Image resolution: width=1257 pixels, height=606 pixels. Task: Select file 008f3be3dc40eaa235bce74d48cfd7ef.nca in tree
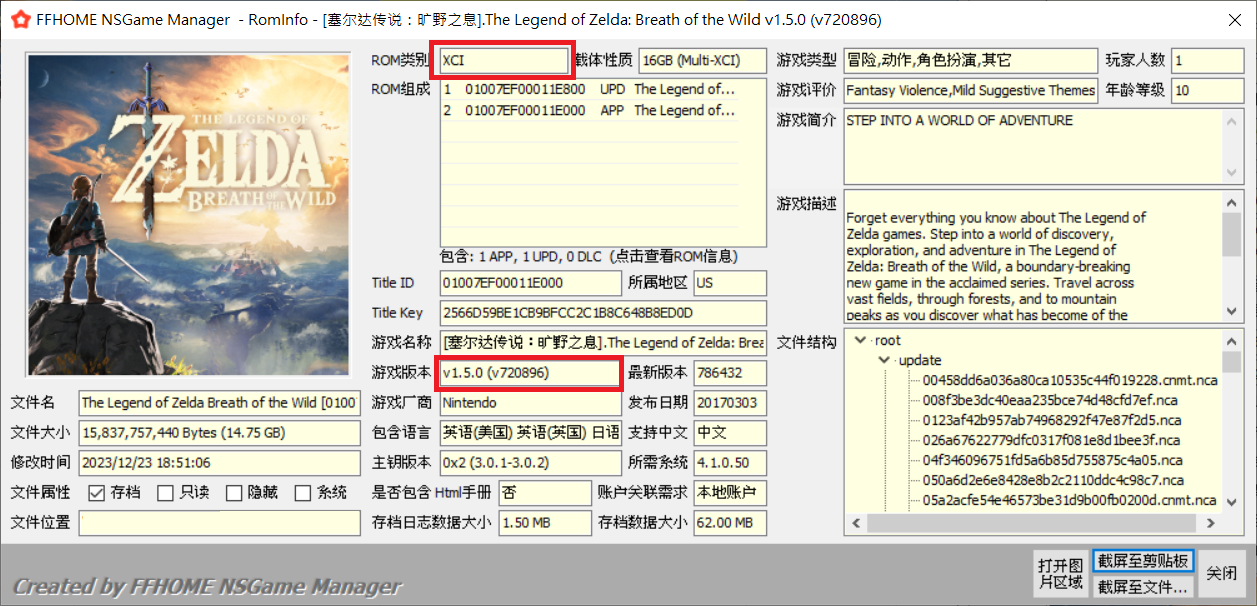click(x=1050, y=400)
